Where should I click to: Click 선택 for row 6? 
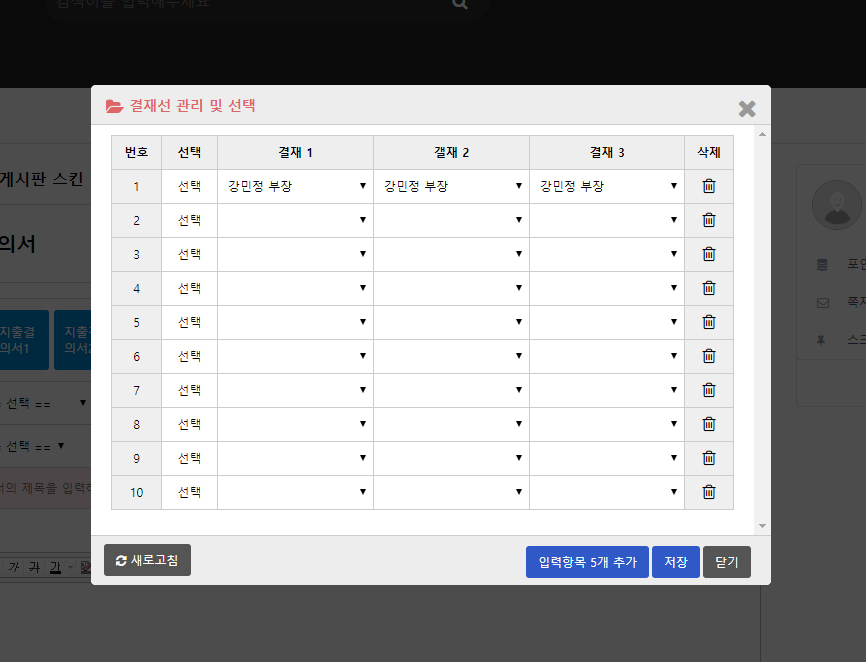(x=189, y=356)
